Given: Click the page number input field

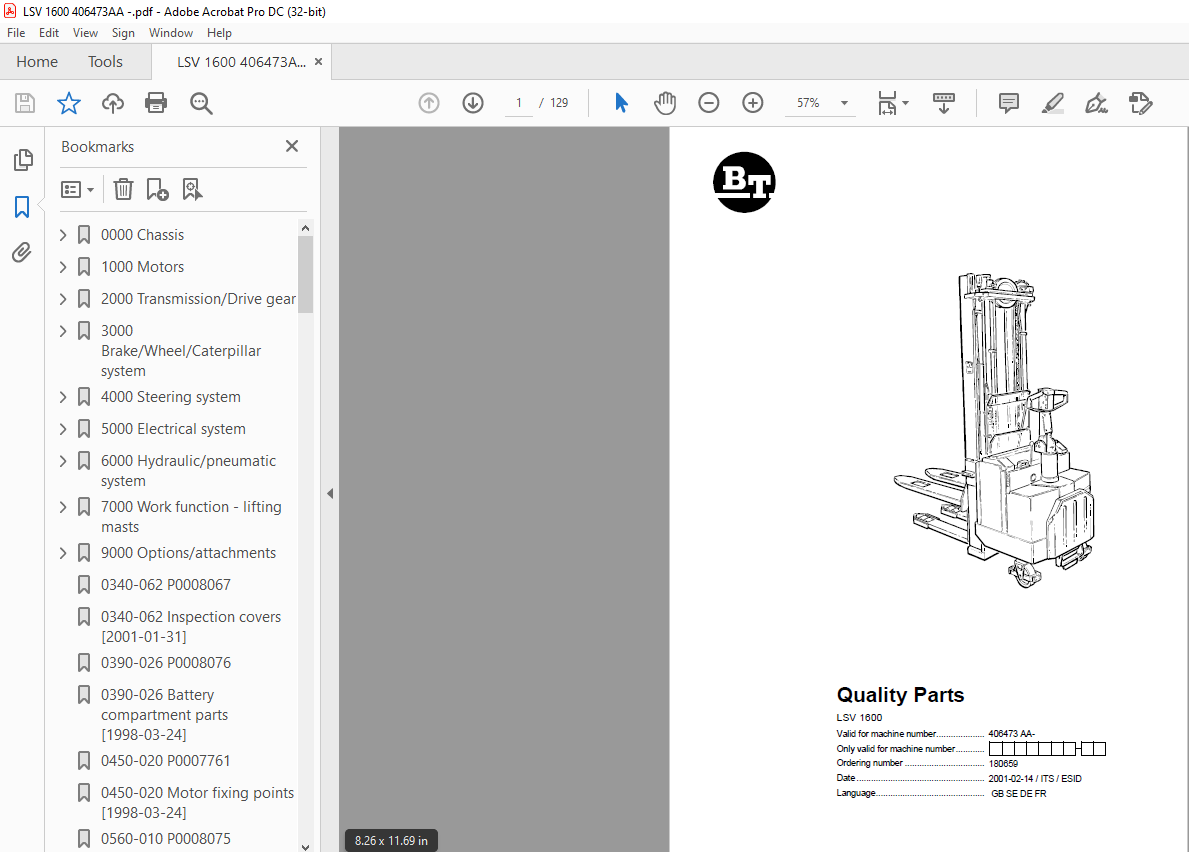Looking at the screenshot, I should (519, 103).
